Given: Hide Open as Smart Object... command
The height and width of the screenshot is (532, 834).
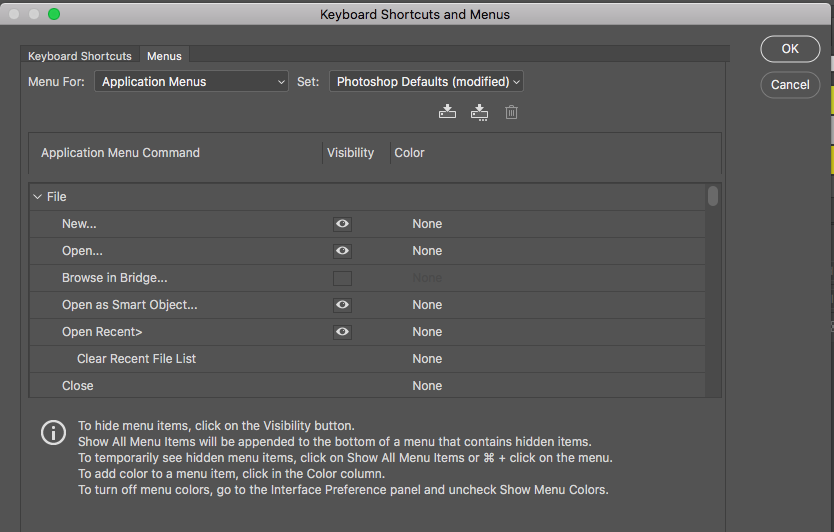Looking at the screenshot, I should pyautogui.click(x=342, y=305).
